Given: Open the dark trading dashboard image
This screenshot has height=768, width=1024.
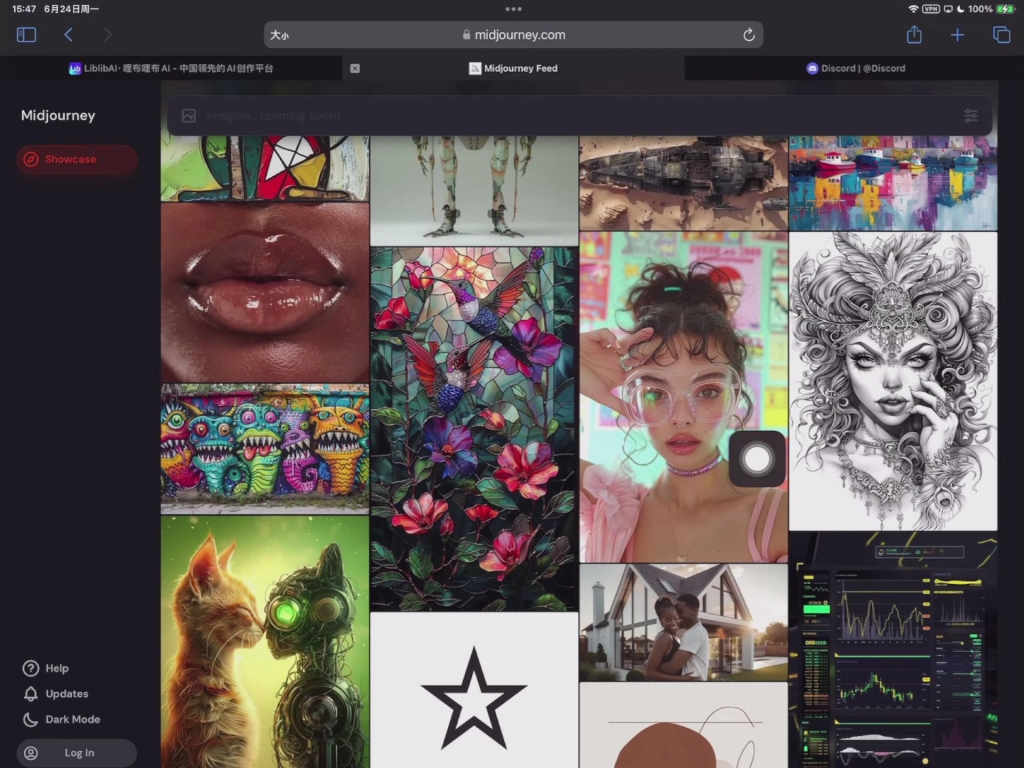Looking at the screenshot, I should (x=893, y=650).
